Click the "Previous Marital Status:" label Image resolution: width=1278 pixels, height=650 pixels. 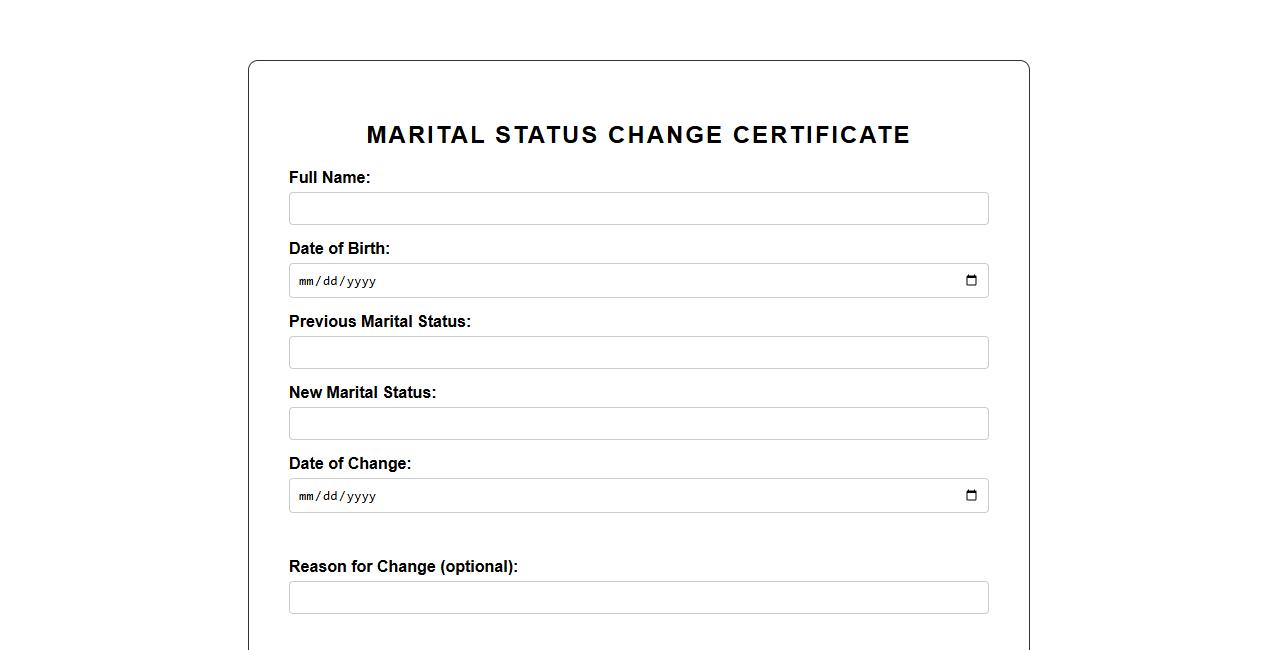coord(379,322)
